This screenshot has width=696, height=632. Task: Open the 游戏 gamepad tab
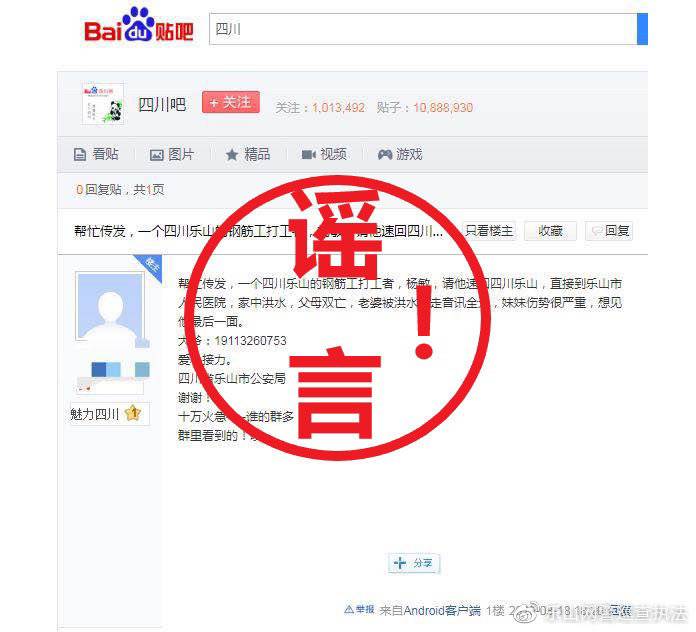tap(400, 154)
